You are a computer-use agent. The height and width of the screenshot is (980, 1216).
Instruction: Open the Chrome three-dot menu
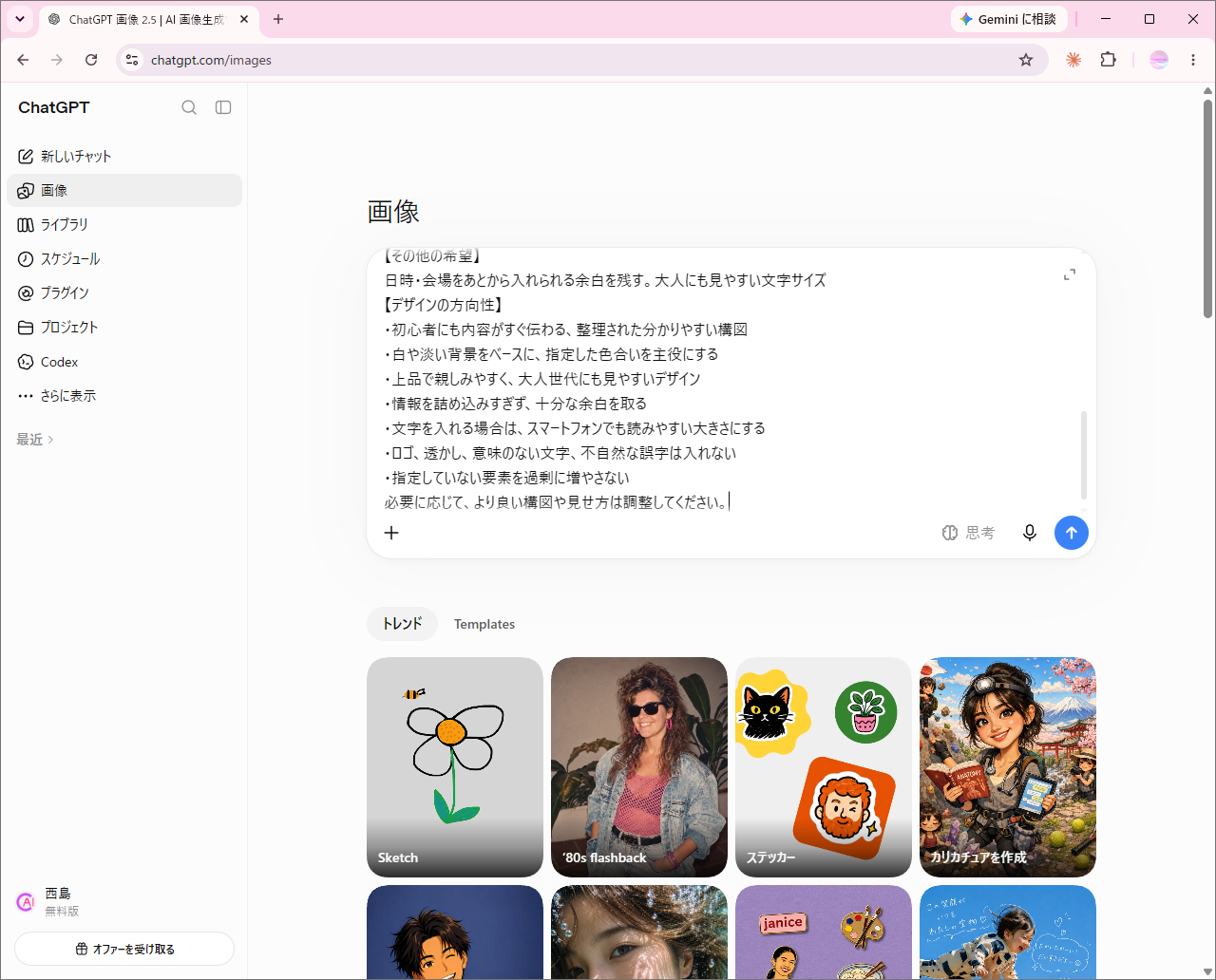pyautogui.click(x=1193, y=60)
